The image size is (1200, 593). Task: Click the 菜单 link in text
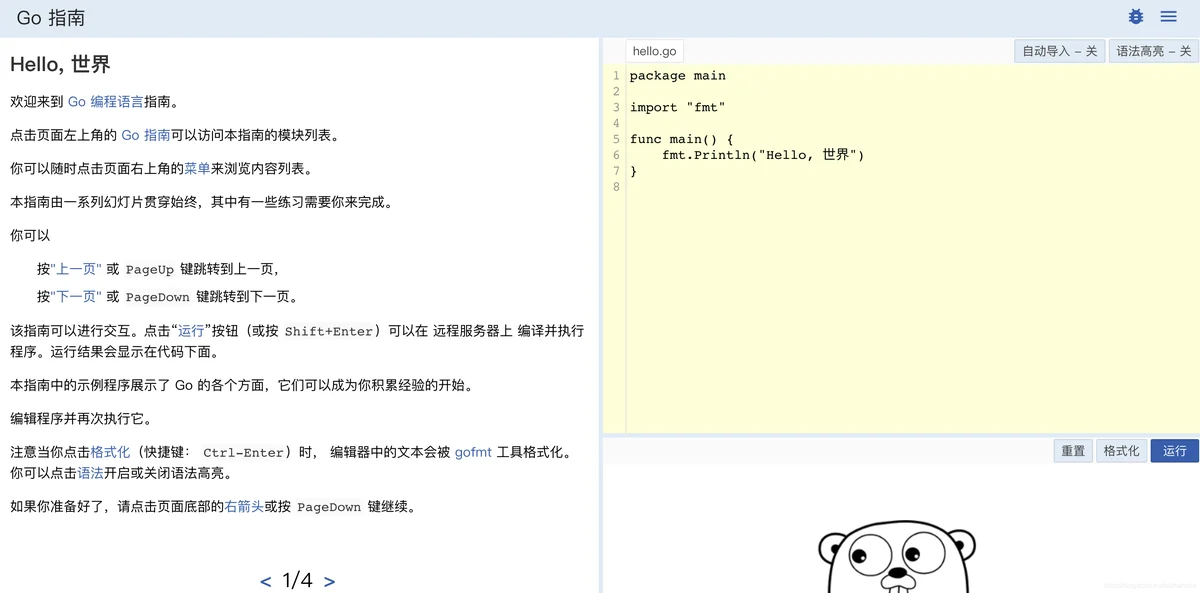[197, 169]
